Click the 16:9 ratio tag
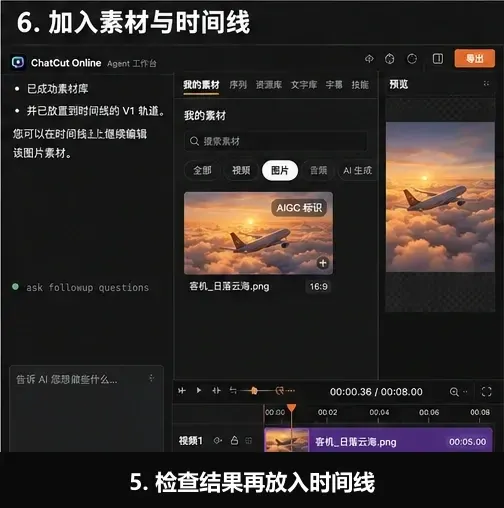504x508 pixels. [x=318, y=286]
